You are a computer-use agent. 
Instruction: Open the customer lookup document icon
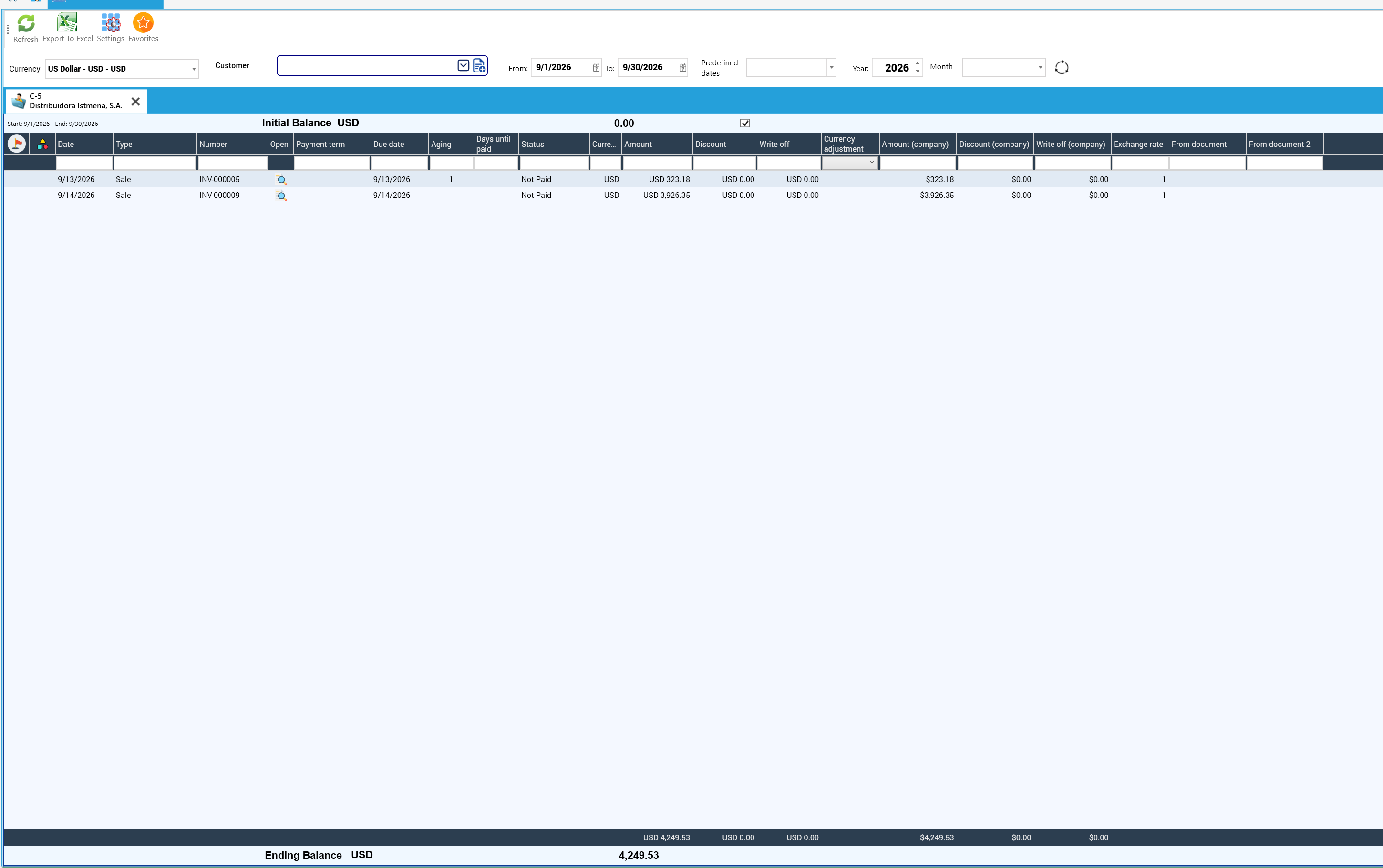[479, 66]
